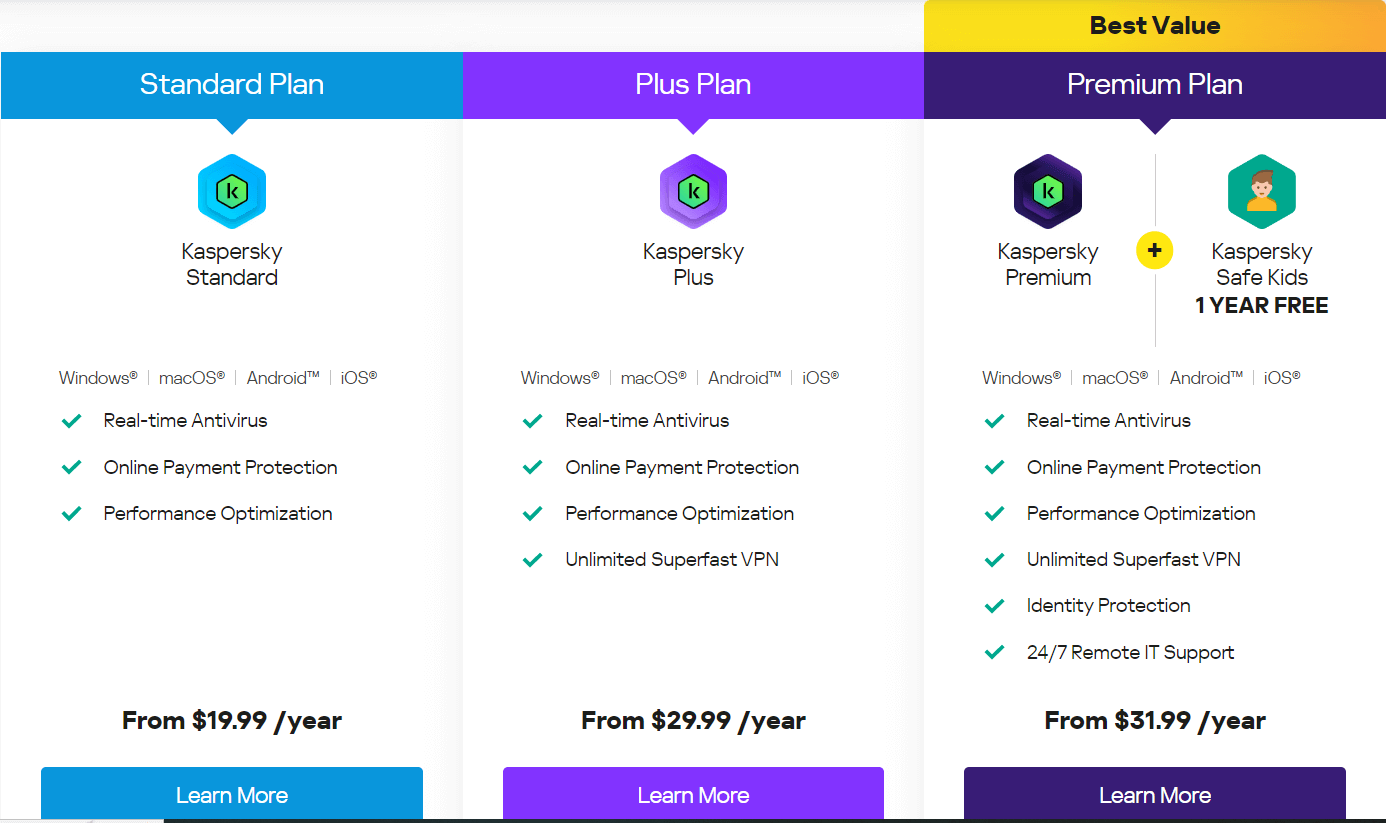The image size is (1386, 823).
Task: Select the Standard Plan header
Action: [x=232, y=85]
